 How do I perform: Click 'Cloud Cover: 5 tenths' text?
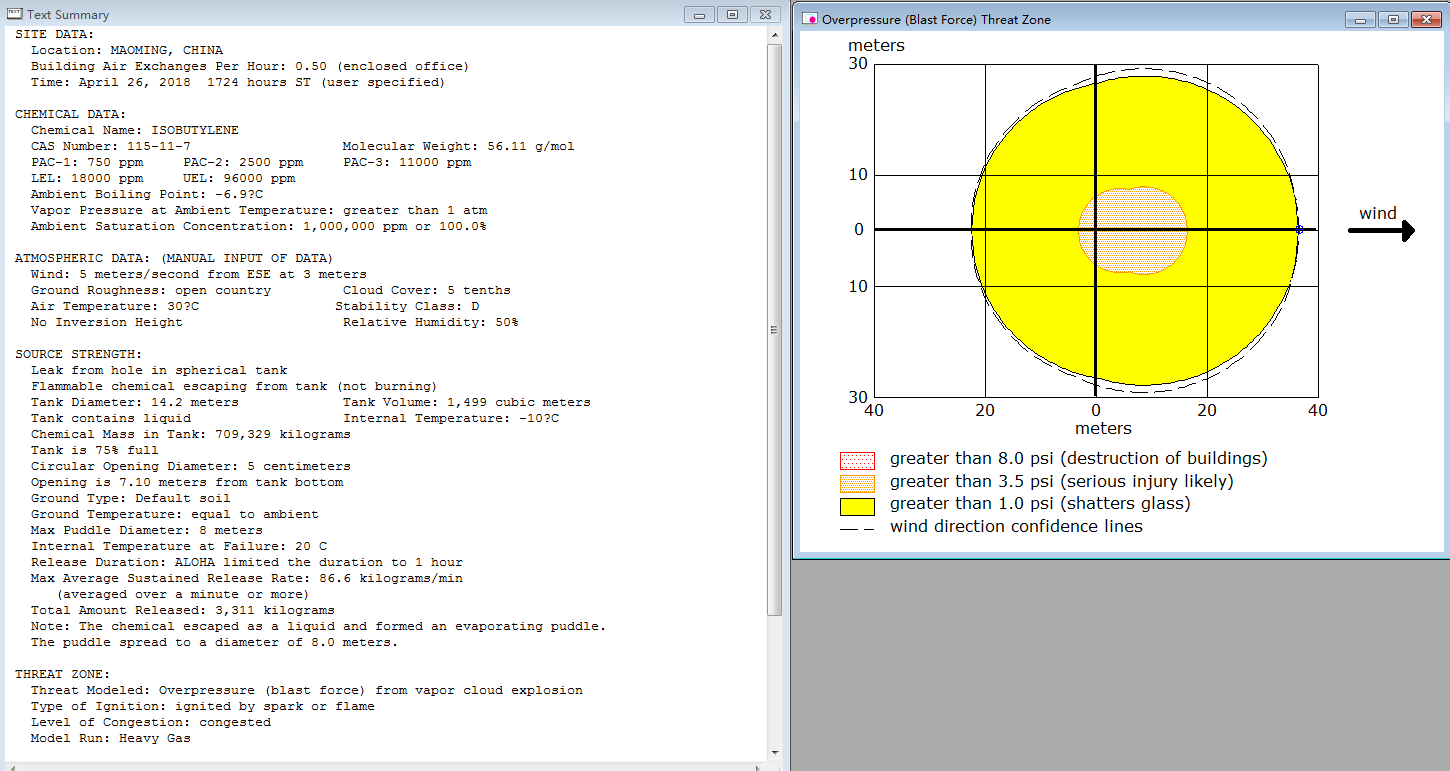tap(427, 290)
